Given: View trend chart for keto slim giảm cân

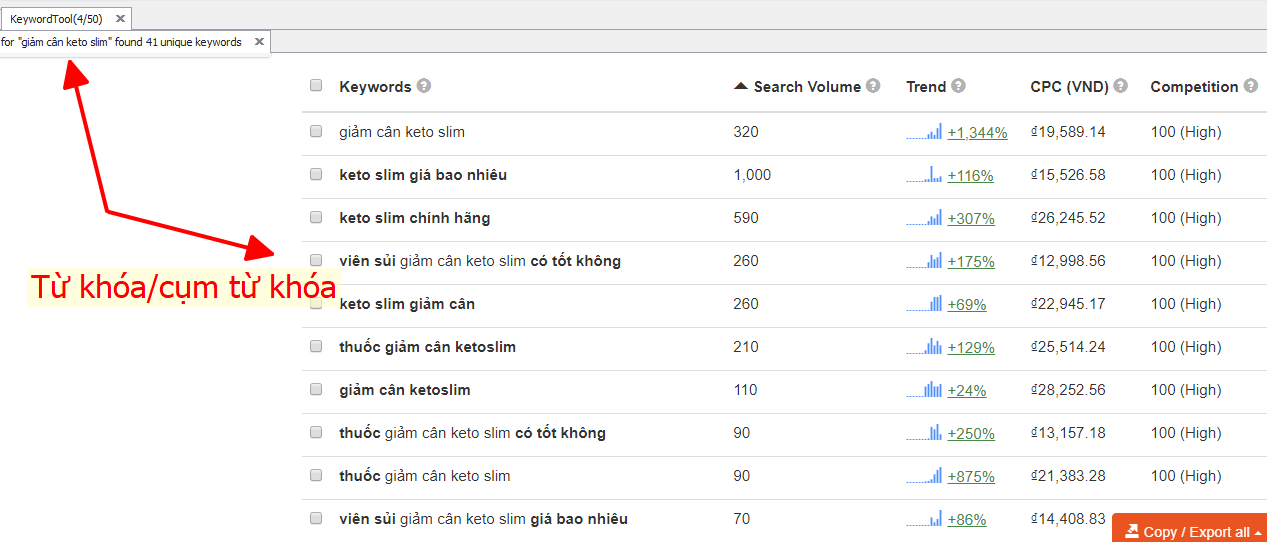Looking at the screenshot, I should 924,304.
